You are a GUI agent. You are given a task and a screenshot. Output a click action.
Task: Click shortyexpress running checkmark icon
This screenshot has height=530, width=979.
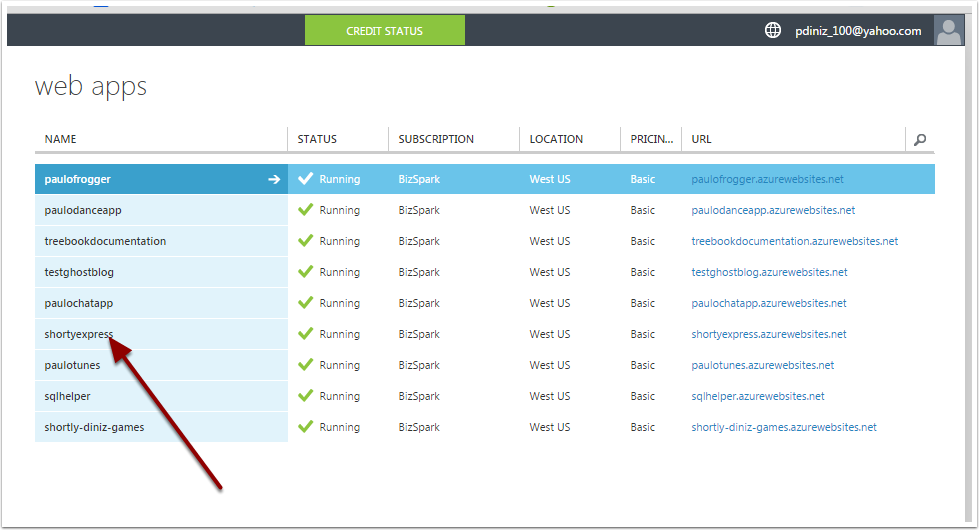click(x=305, y=333)
